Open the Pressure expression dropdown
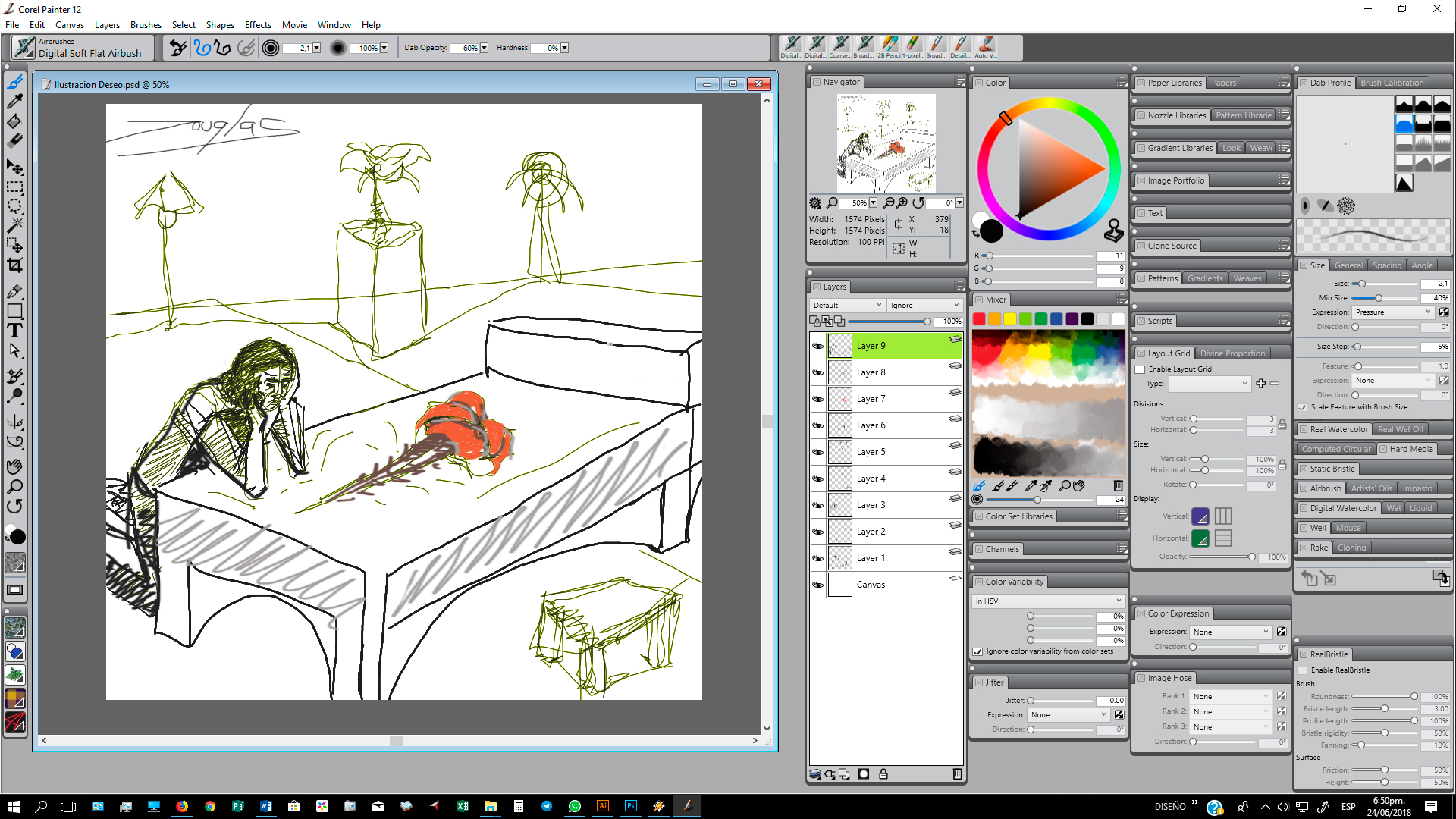1456x819 pixels. coord(1393,312)
